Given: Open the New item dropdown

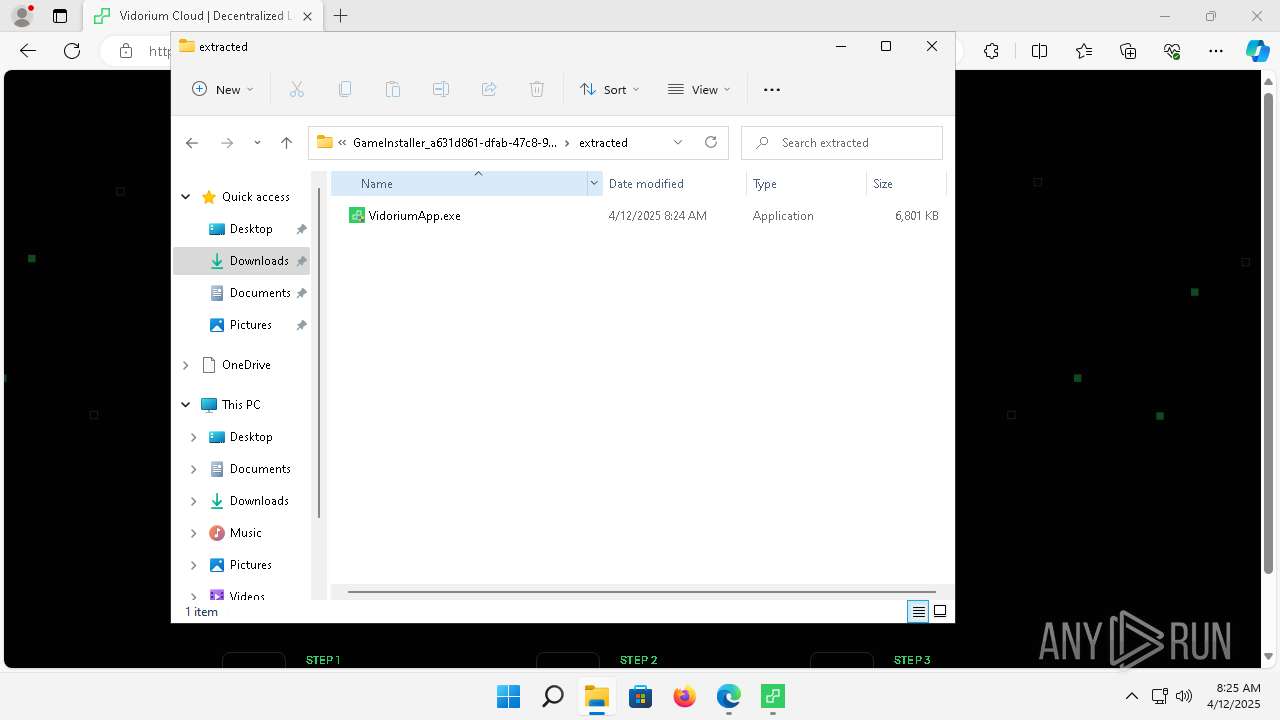Looking at the screenshot, I should (x=223, y=89).
